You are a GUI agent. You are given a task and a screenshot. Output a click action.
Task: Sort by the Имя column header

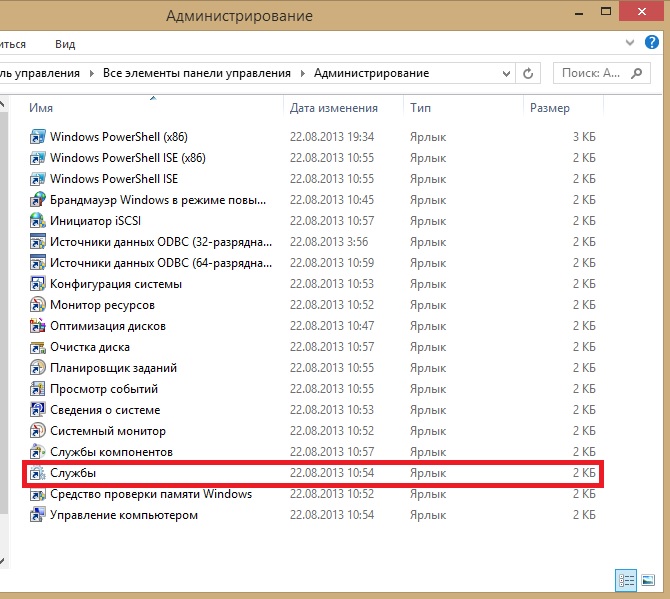[41, 108]
